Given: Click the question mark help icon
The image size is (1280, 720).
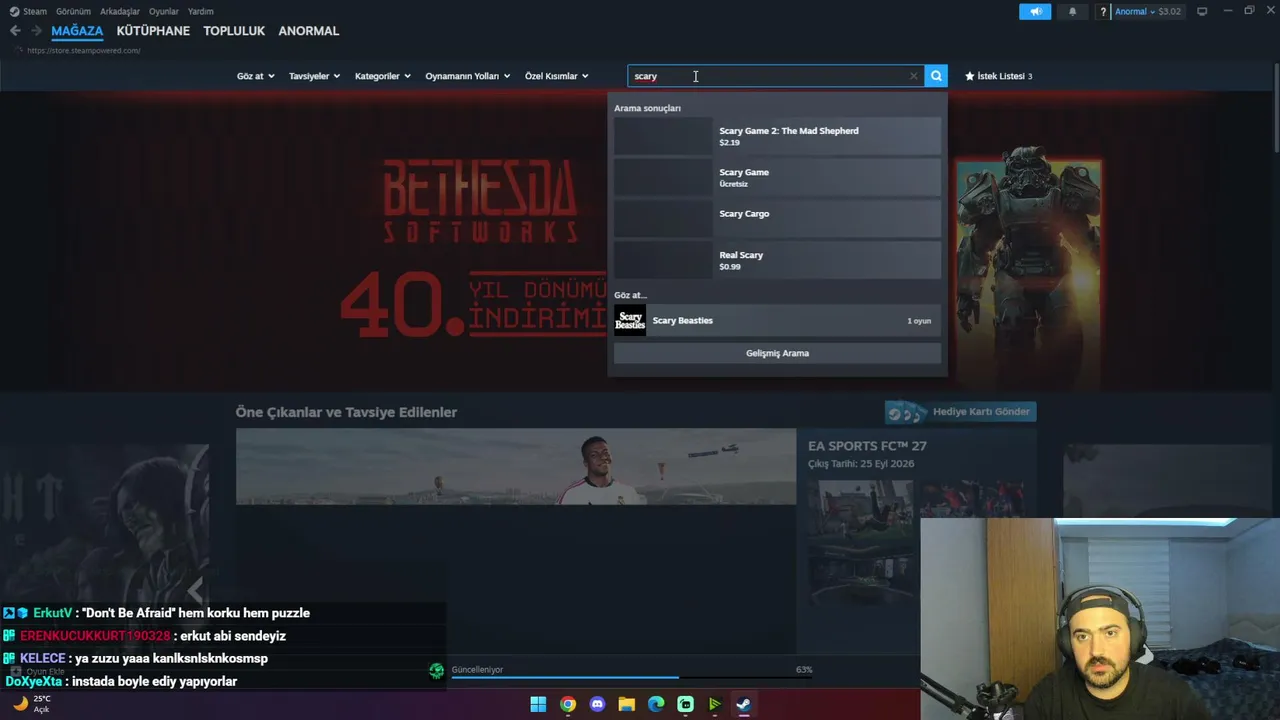Looking at the screenshot, I should (1103, 12).
